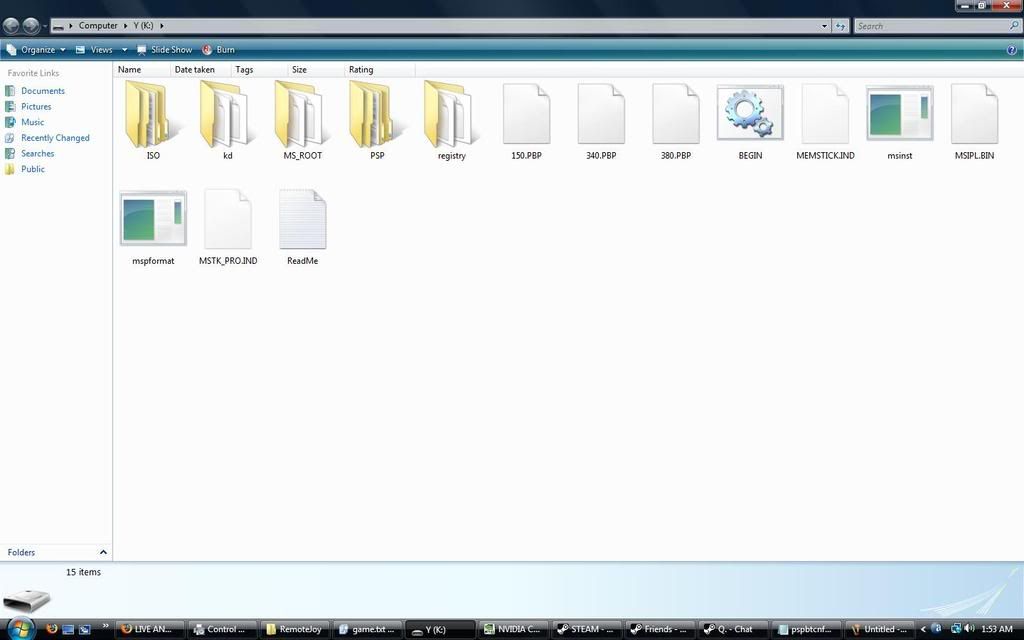Sort by the Rating column header

coord(380,69)
